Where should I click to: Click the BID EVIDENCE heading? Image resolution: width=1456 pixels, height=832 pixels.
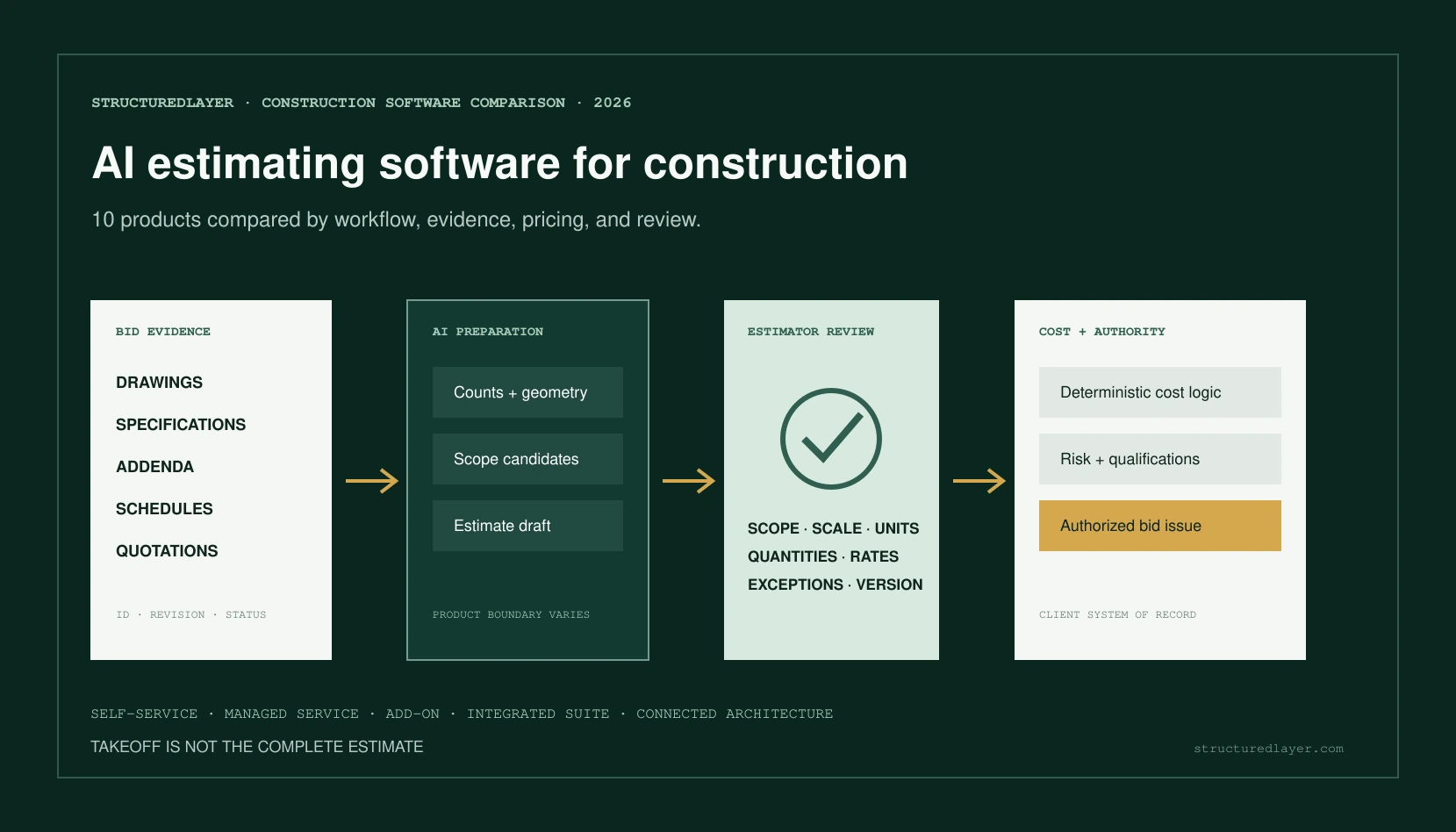pos(163,332)
